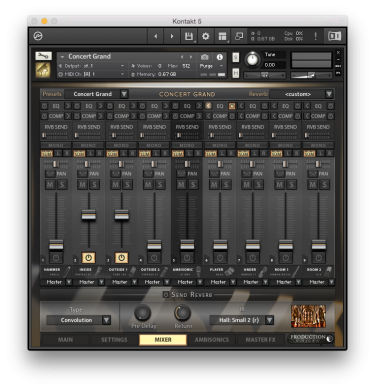Click the Room 2 microphone icon

pos(328,272)
